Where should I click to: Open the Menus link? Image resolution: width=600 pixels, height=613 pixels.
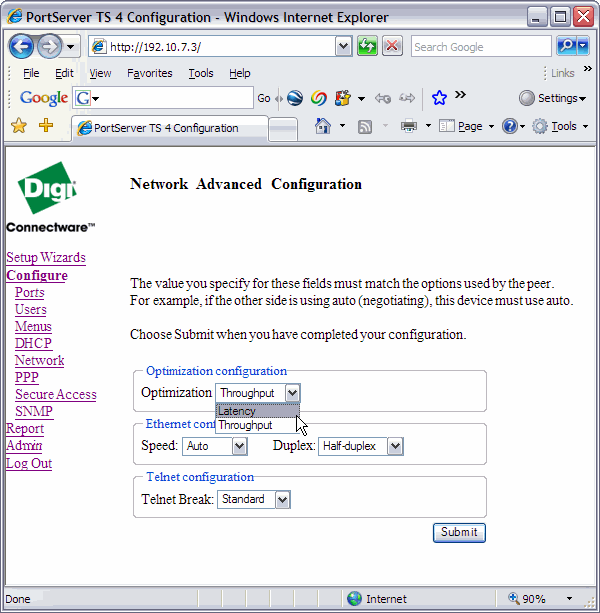click(33, 326)
